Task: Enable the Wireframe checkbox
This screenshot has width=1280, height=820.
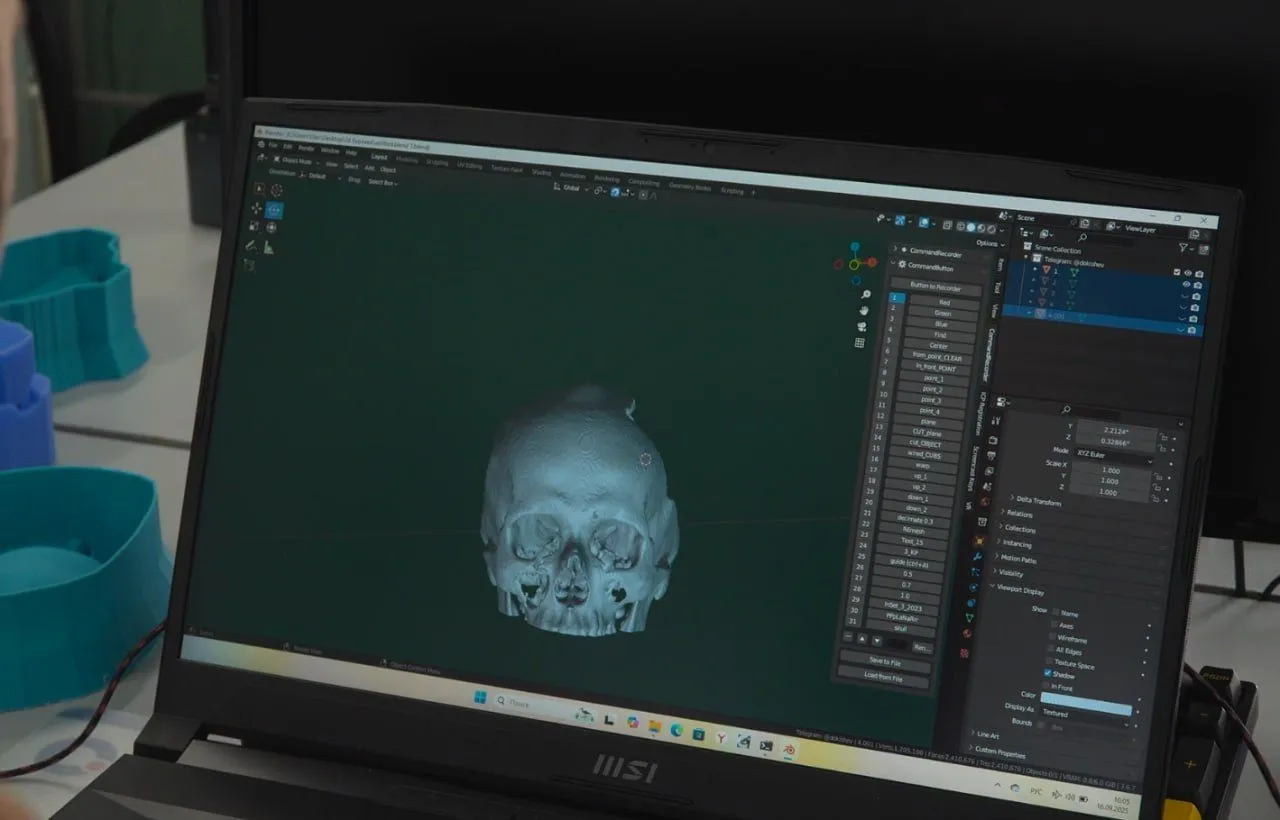Action: (x=1051, y=637)
